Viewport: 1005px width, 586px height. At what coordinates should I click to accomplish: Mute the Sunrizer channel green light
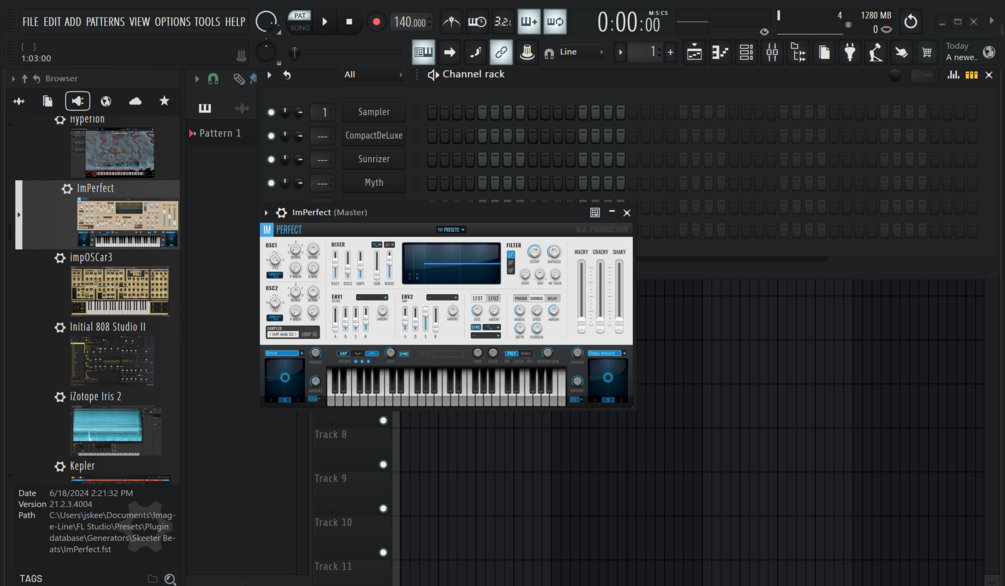(x=271, y=159)
